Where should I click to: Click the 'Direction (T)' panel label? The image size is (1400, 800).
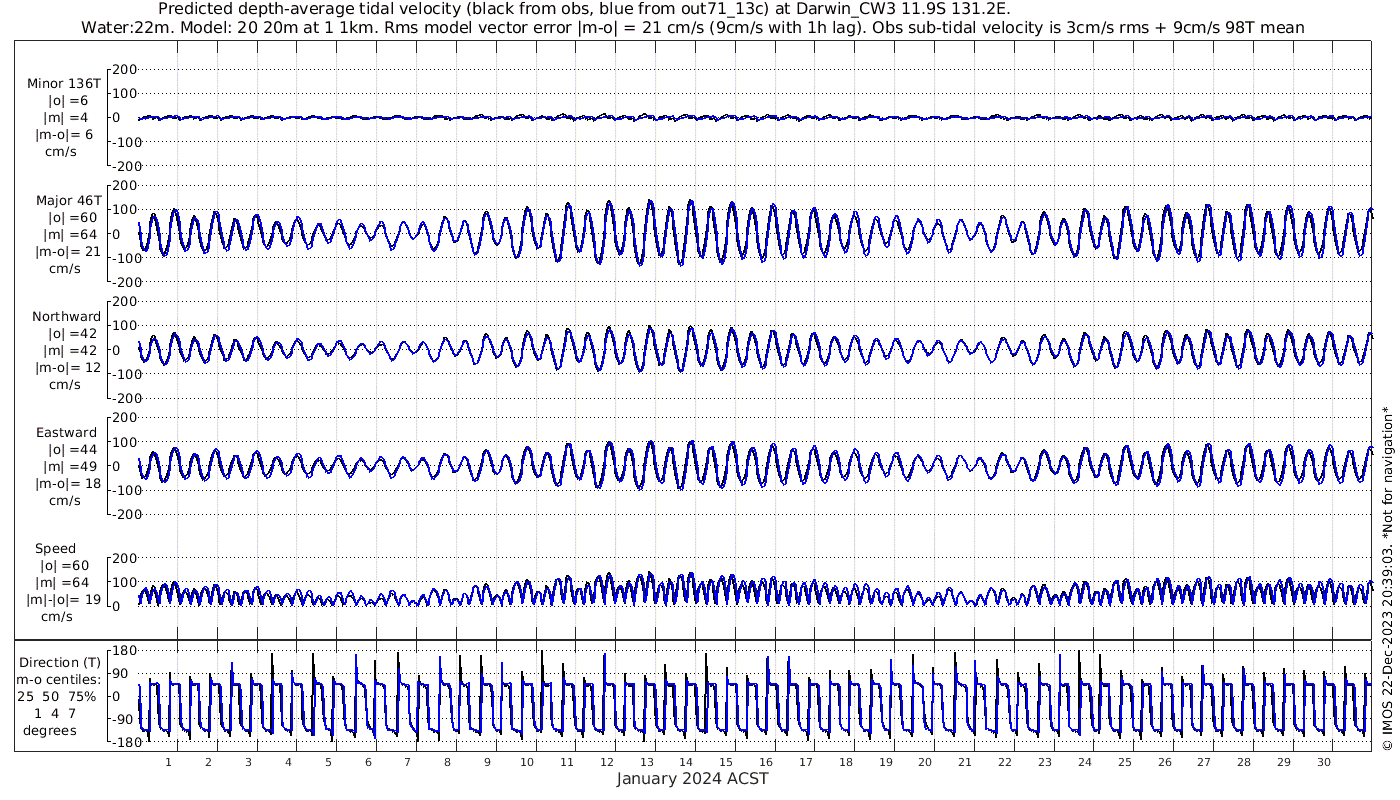tap(61, 663)
